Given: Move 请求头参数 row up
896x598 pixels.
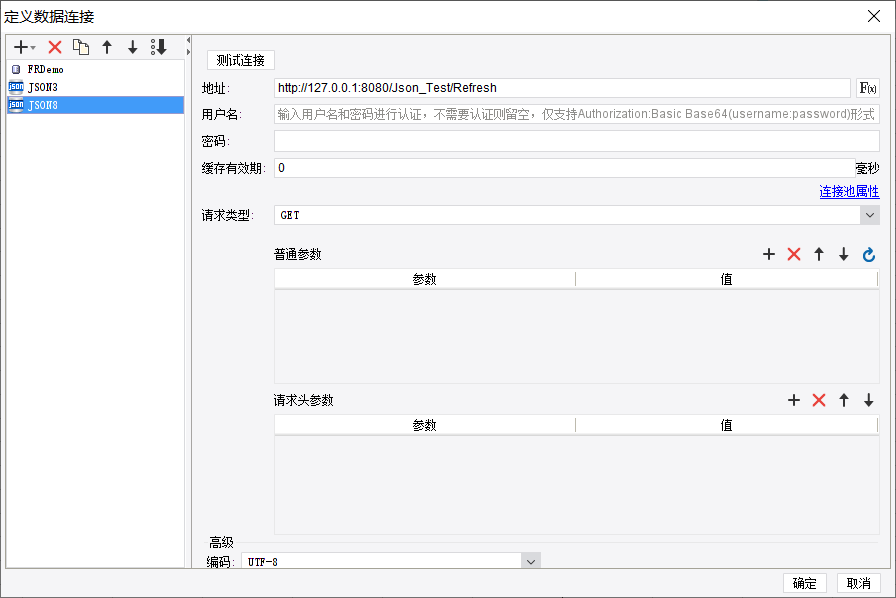Looking at the screenshot, I should 844,400.
